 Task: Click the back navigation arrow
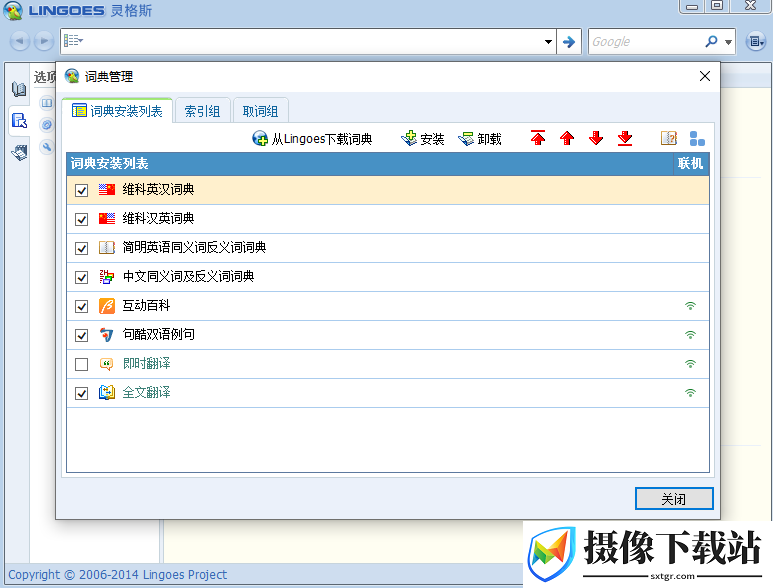(20, 41)
